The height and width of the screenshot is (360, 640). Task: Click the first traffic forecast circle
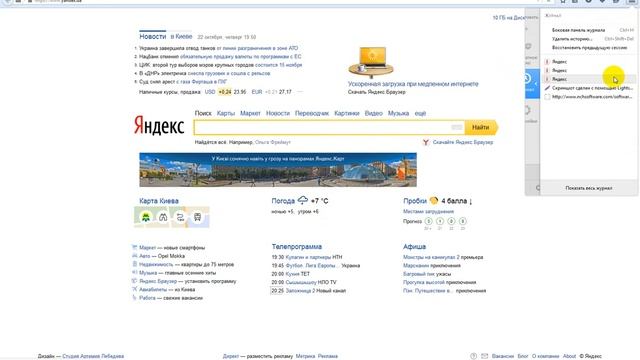[428, 221]
